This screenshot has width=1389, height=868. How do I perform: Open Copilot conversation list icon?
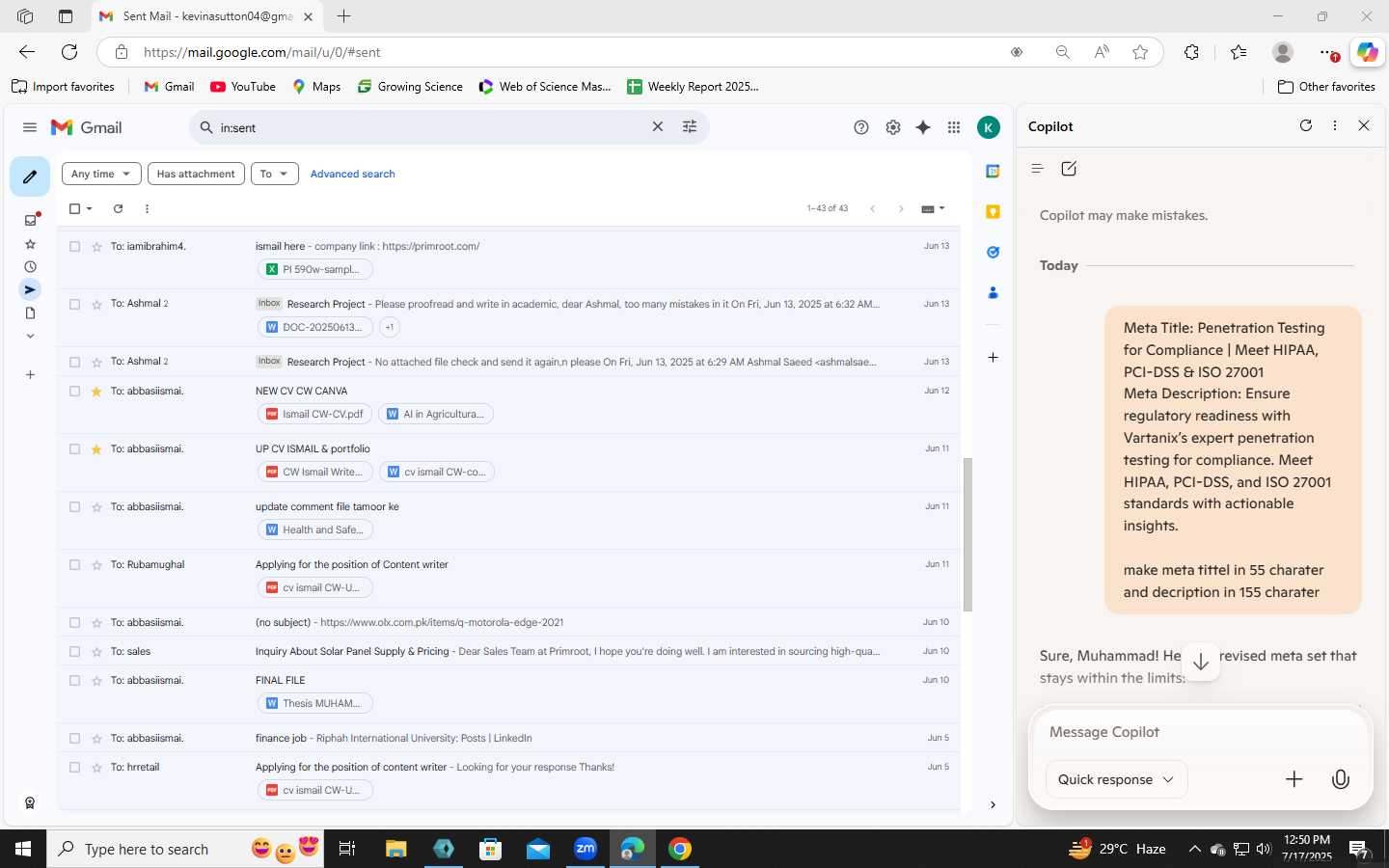click(1038, 169)
